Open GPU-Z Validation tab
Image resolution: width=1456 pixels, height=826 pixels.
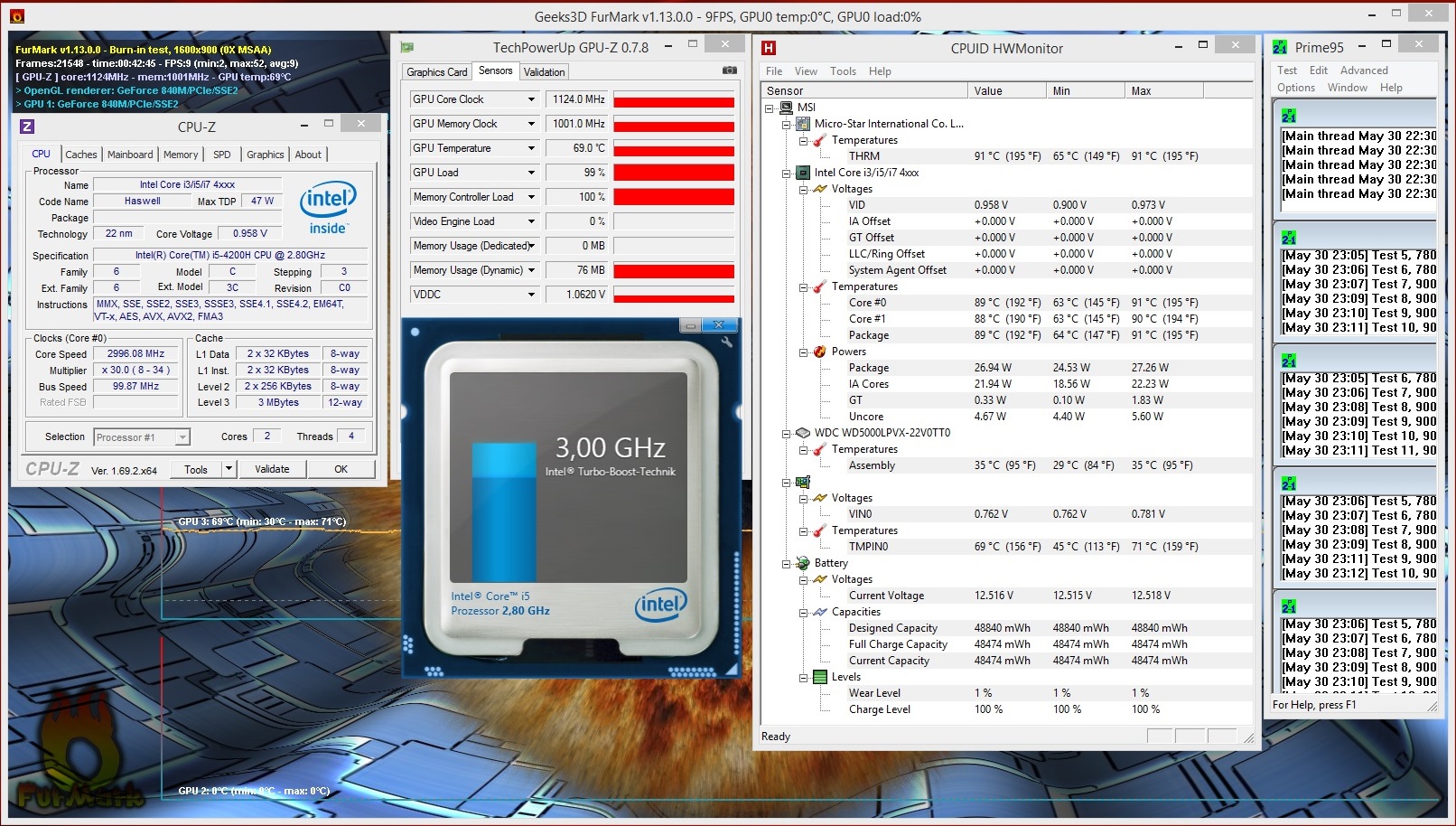click(544, 72)
